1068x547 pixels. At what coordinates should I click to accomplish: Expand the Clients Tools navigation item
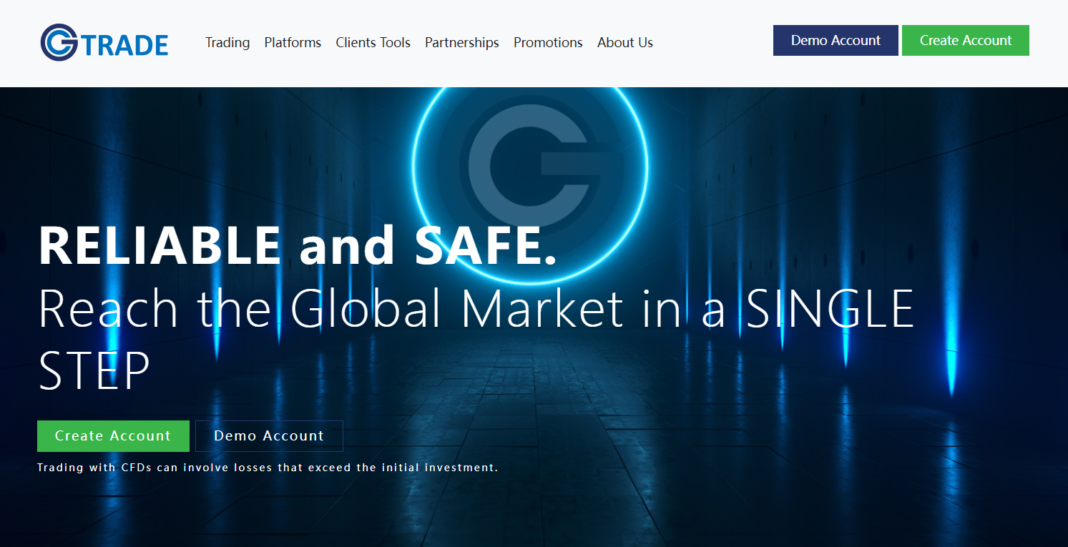(x=372, y=42)
